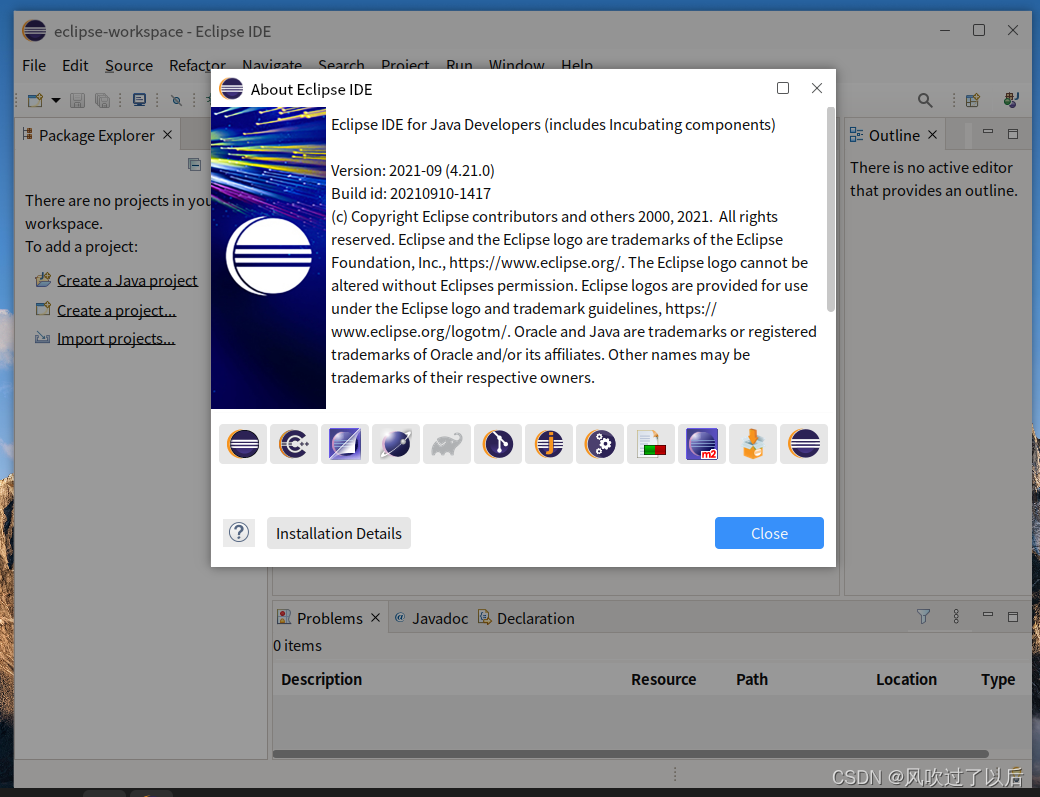Viewport: 1040px width, 797px height.
Task: Toggle the skip breakpoints toolbar icon
Action: click(x=176, y=100)
